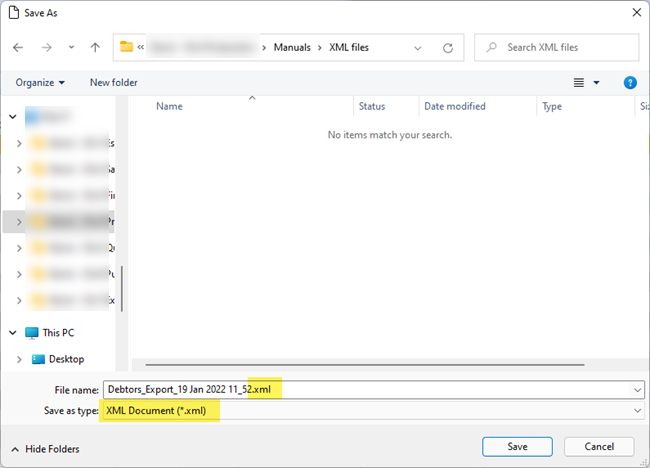
Task: Click the Back navigation arrow
Action: click(18, 47)
